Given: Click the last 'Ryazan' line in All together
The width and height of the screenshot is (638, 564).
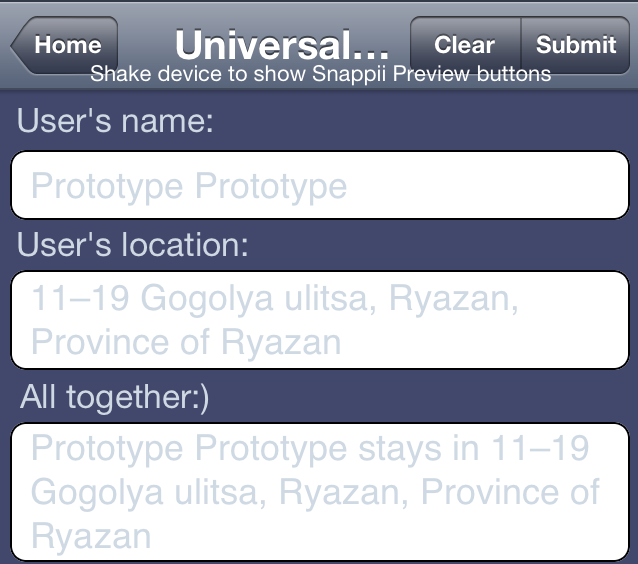Looking at the screenshot, I should [x=91, y=536].
